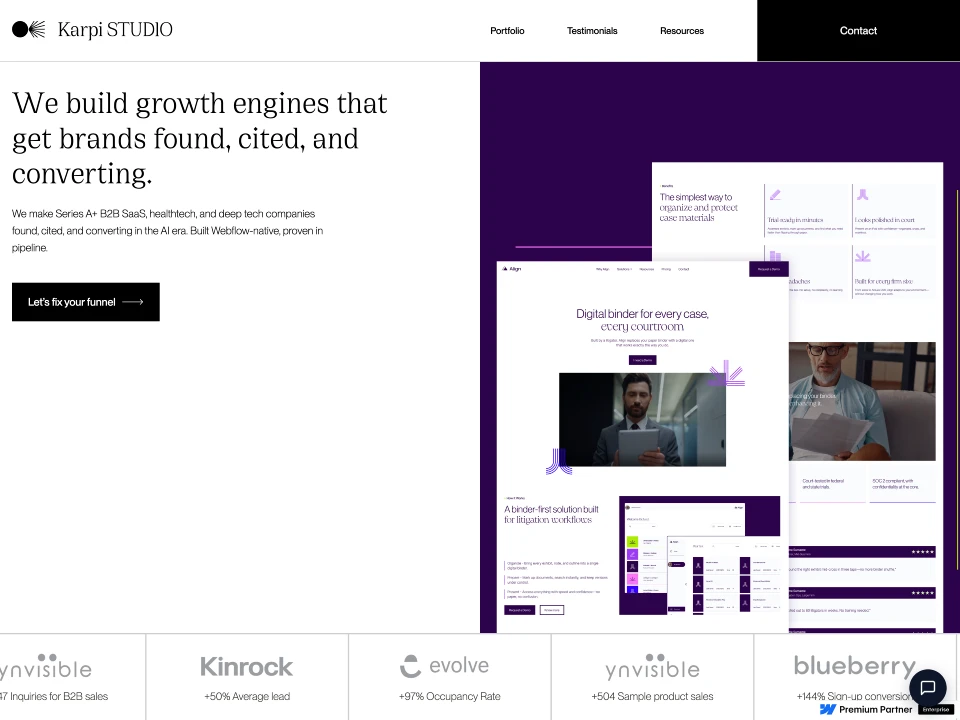Click the Series A+ B2B SaaS paragraph
The width and height of the screenshot is (960, 720).
pos(168,231)
